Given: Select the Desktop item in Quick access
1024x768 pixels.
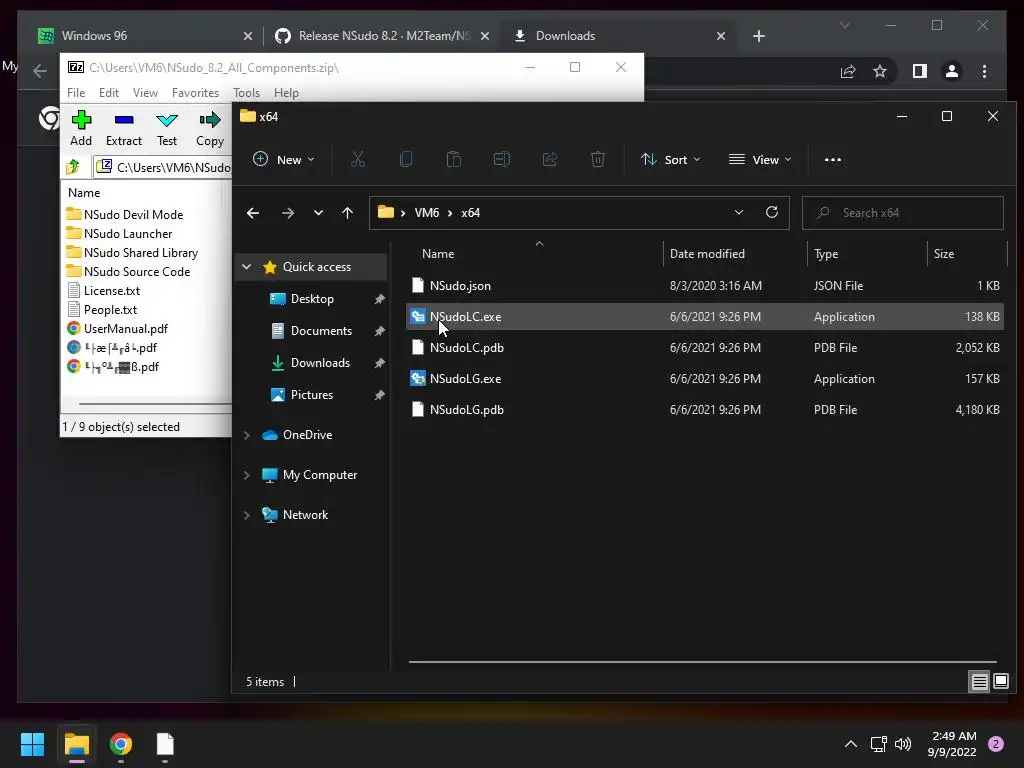Looking at the screenshot, I should click(312, 299).
